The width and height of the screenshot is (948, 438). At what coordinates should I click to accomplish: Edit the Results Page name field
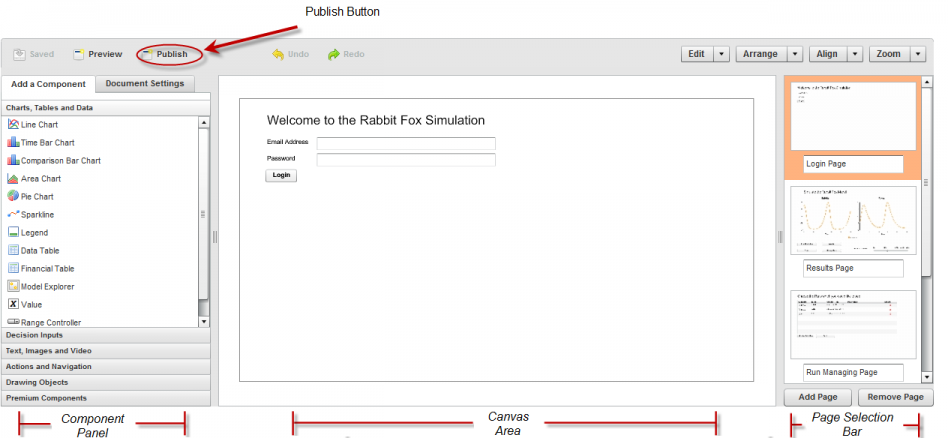pos(854,268)
